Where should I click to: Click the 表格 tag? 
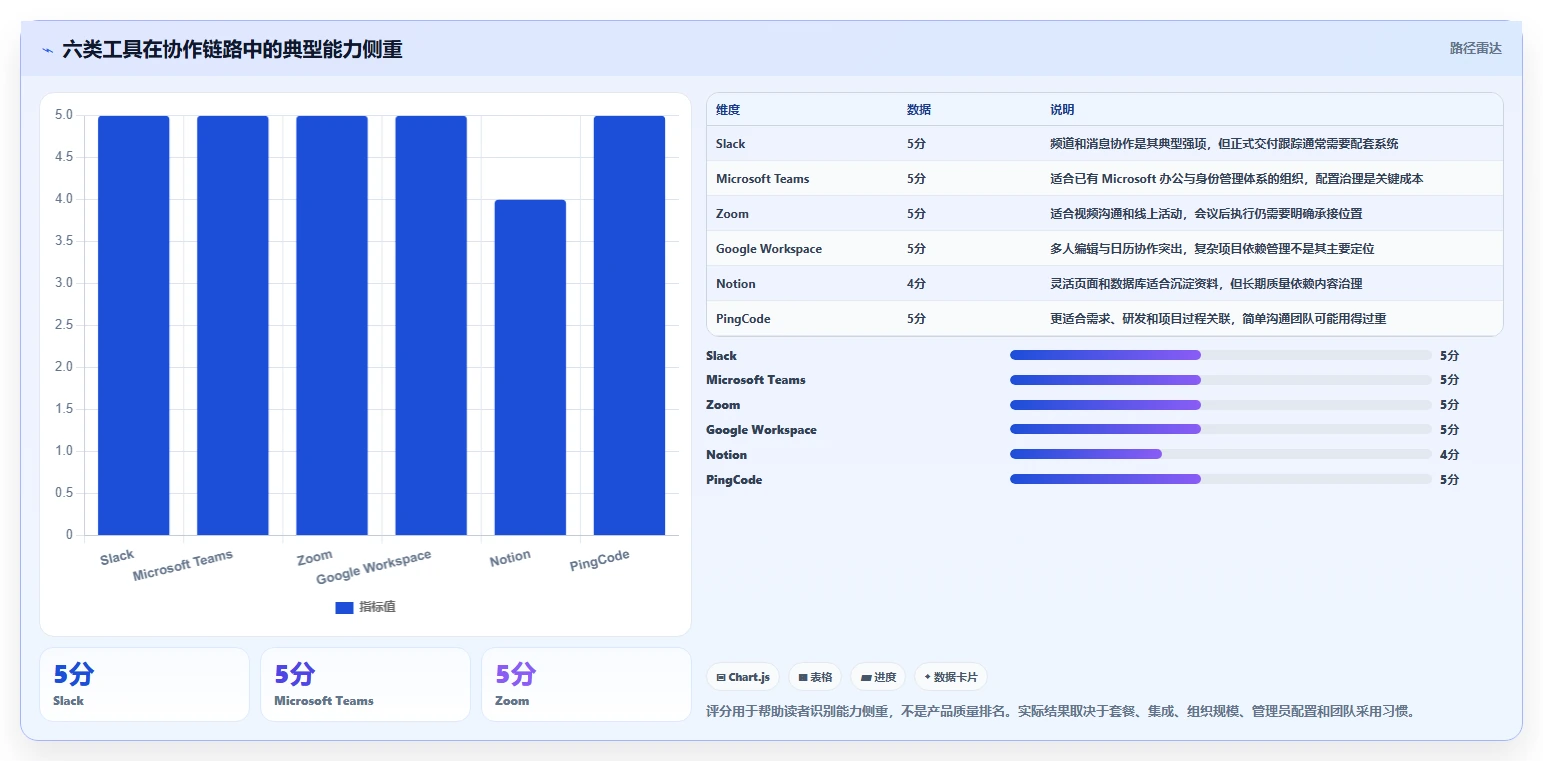click(x=815, y=677)
